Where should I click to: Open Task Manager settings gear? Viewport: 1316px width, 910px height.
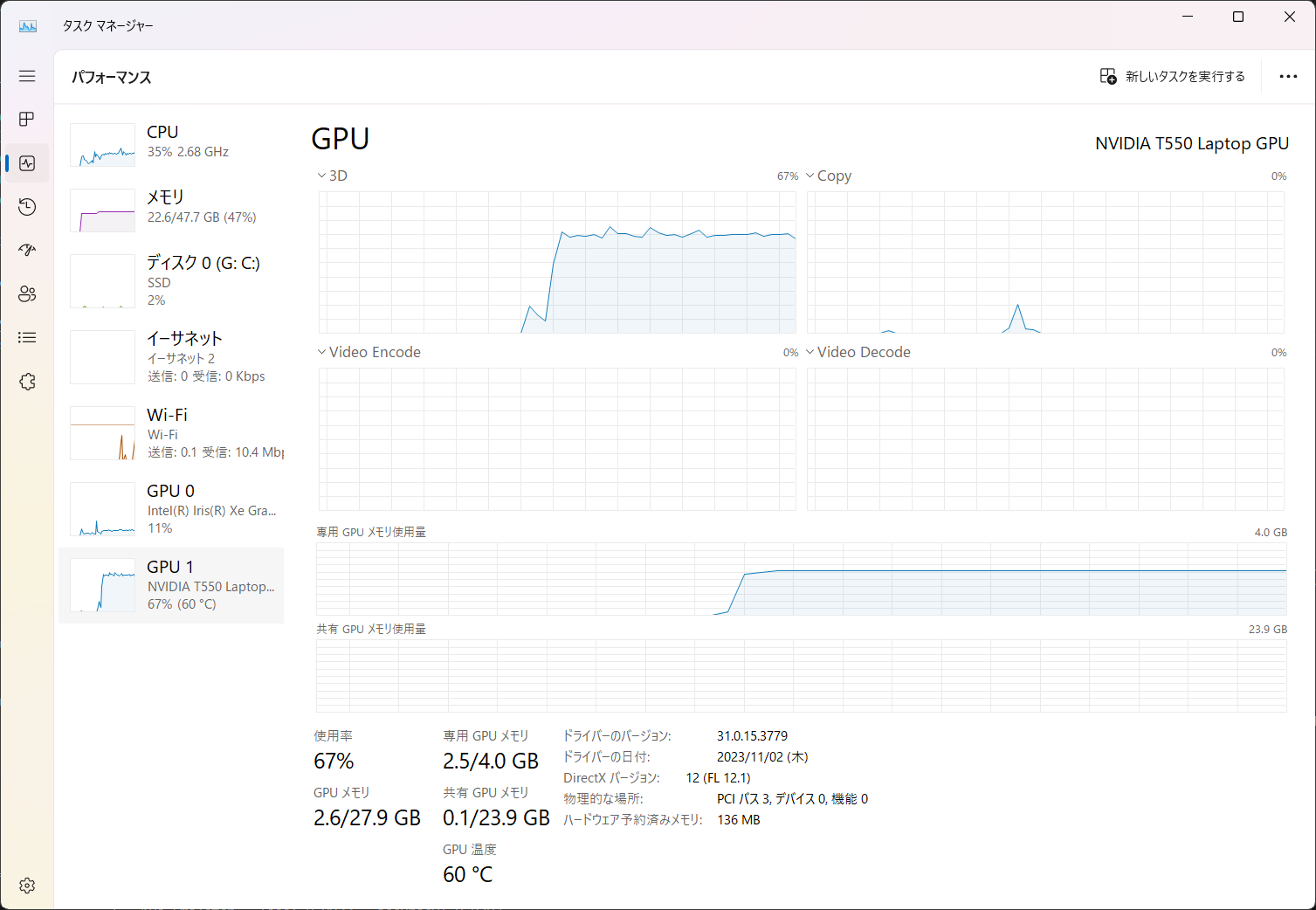(27, 885)
